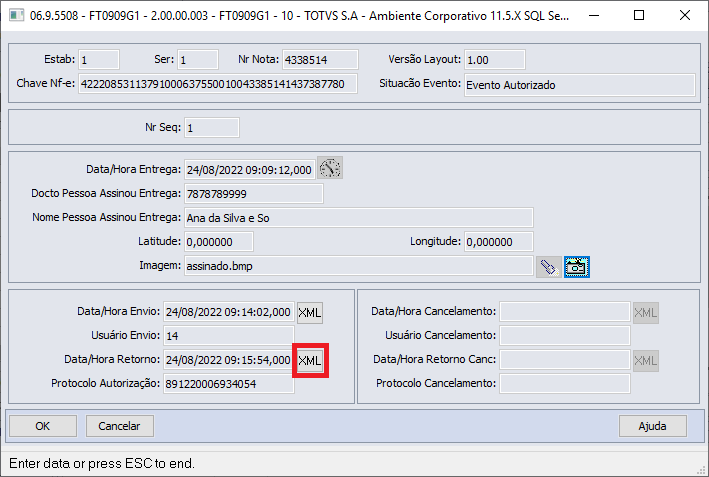Maximize the FT0909G1 window
The height and width of the screenshot is (477, 709).
point(639,15)
